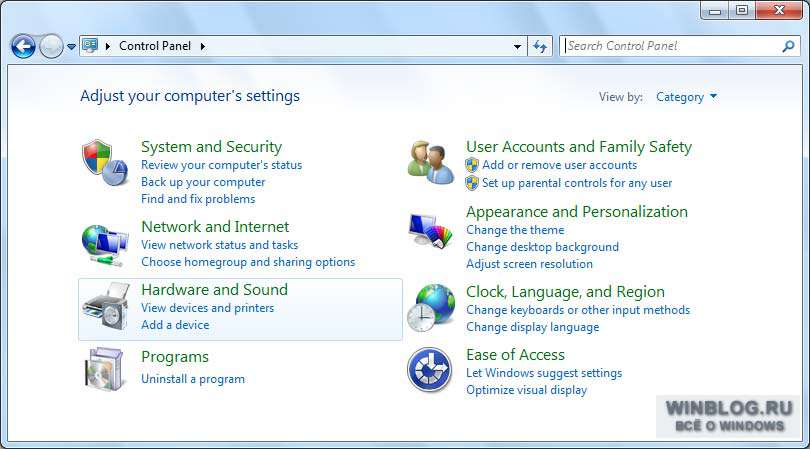Click Add a device link
Screen dimensions: 810x449
pyautogui.click(x=175, y=325)
